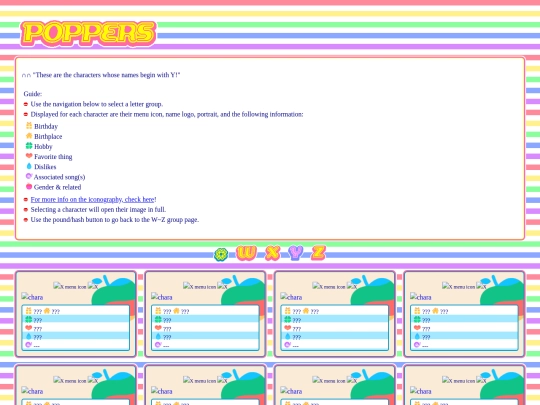Go to the Z letter group

(319, 253)
